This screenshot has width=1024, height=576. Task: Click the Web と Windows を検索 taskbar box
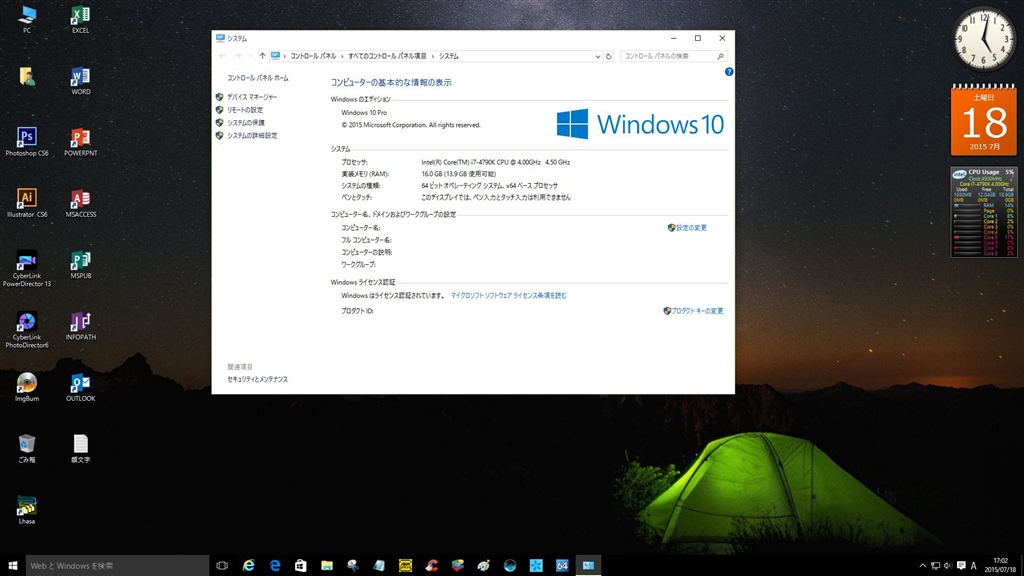pyautogui.click(x=118, y=566)
